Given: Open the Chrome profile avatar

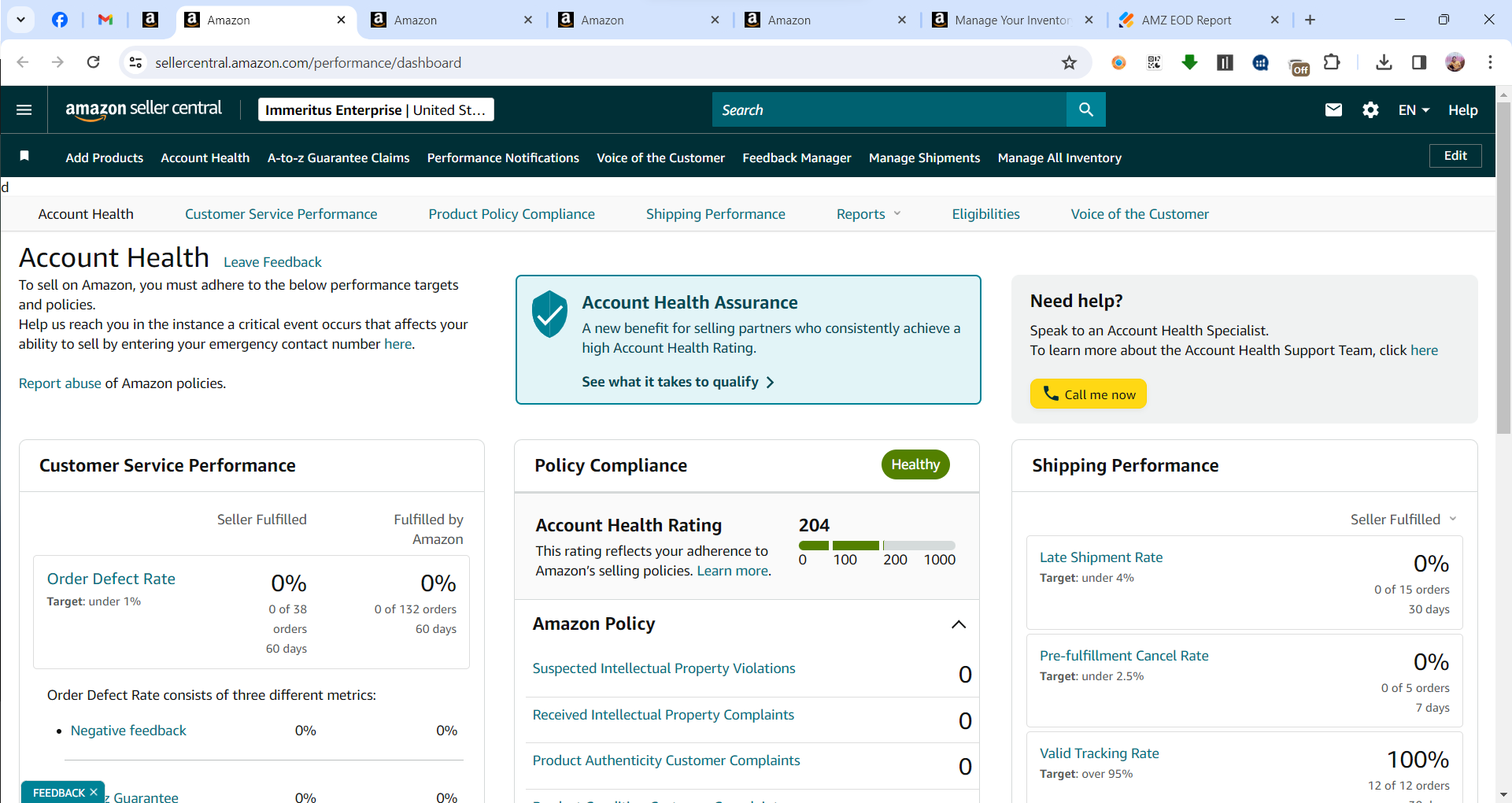Looking at the screenshot, I should pos(1455,62).
